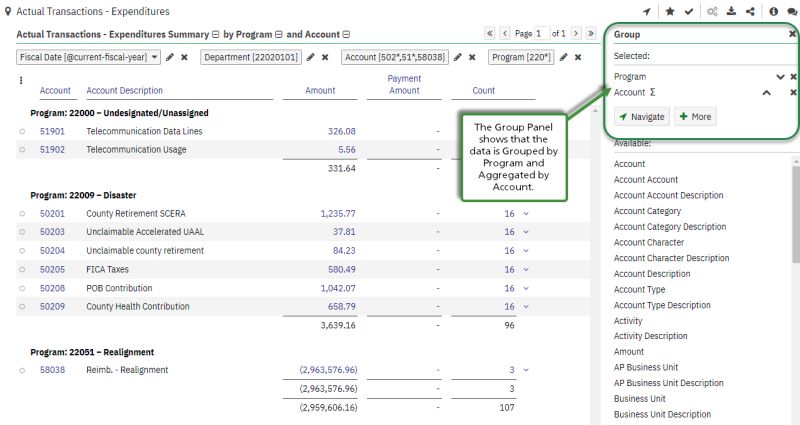Select row 58038 radio circle
This screenshot has width=800, height=425.
pos(22,370)
